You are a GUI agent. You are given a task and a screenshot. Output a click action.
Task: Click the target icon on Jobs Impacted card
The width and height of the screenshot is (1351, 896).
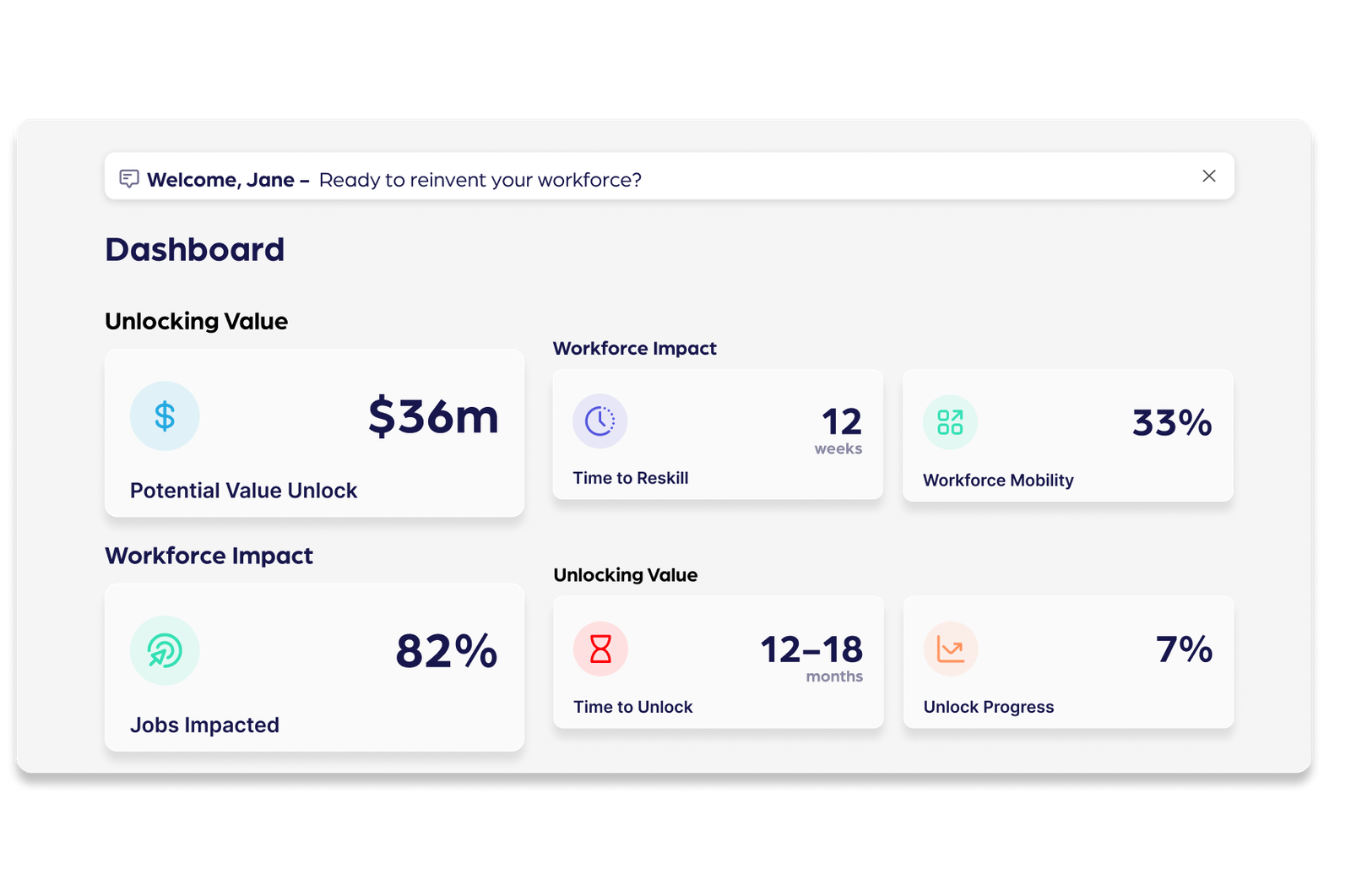click(x=165, y=650)
